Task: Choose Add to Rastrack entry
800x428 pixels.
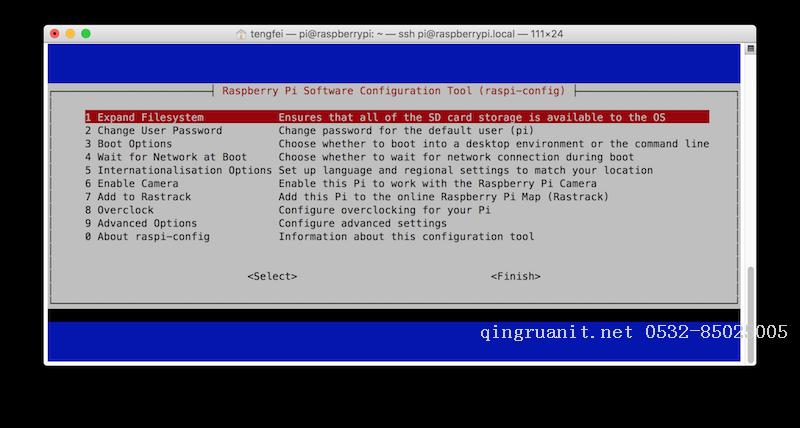Action: (138, 197)
